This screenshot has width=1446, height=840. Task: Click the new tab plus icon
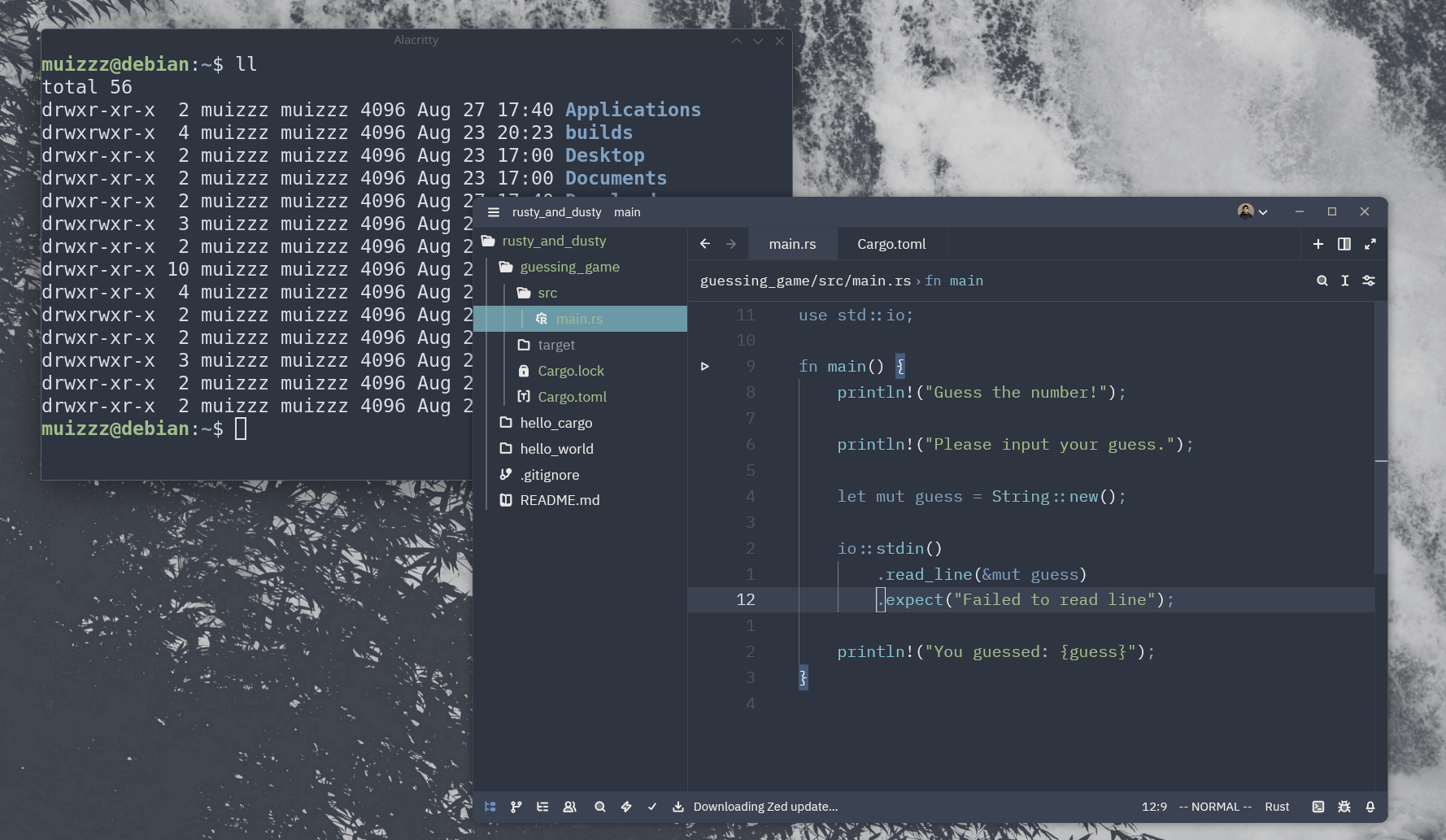coord(1318,244)
